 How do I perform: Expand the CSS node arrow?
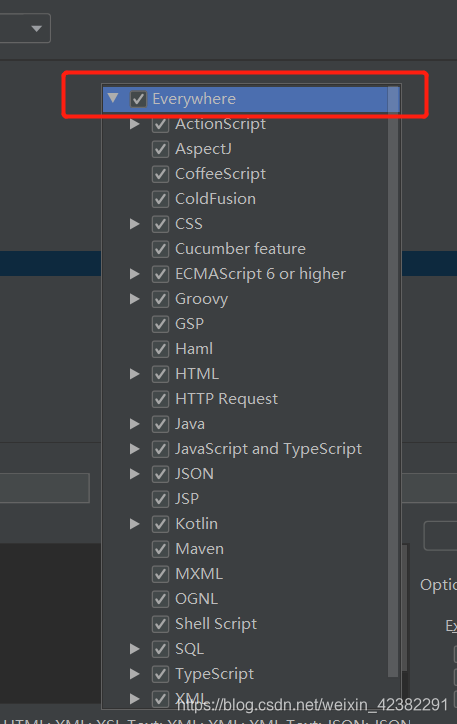(134, 224)
